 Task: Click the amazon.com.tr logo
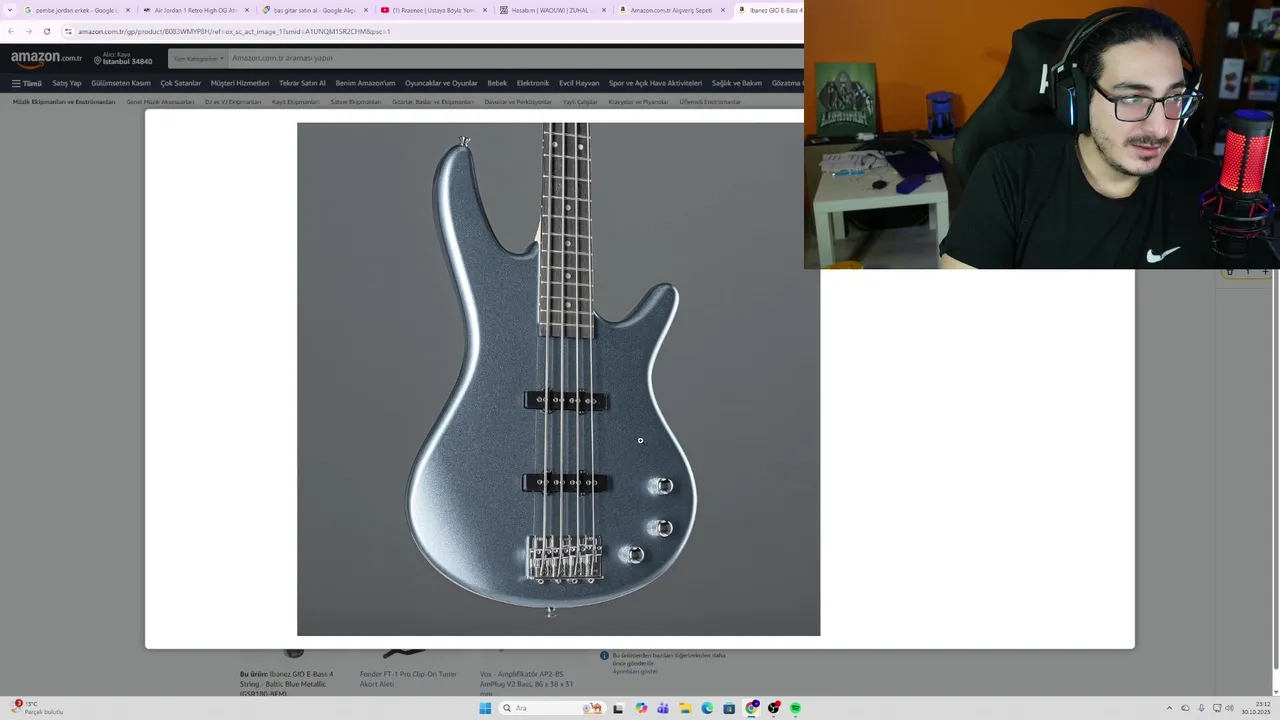46,59
